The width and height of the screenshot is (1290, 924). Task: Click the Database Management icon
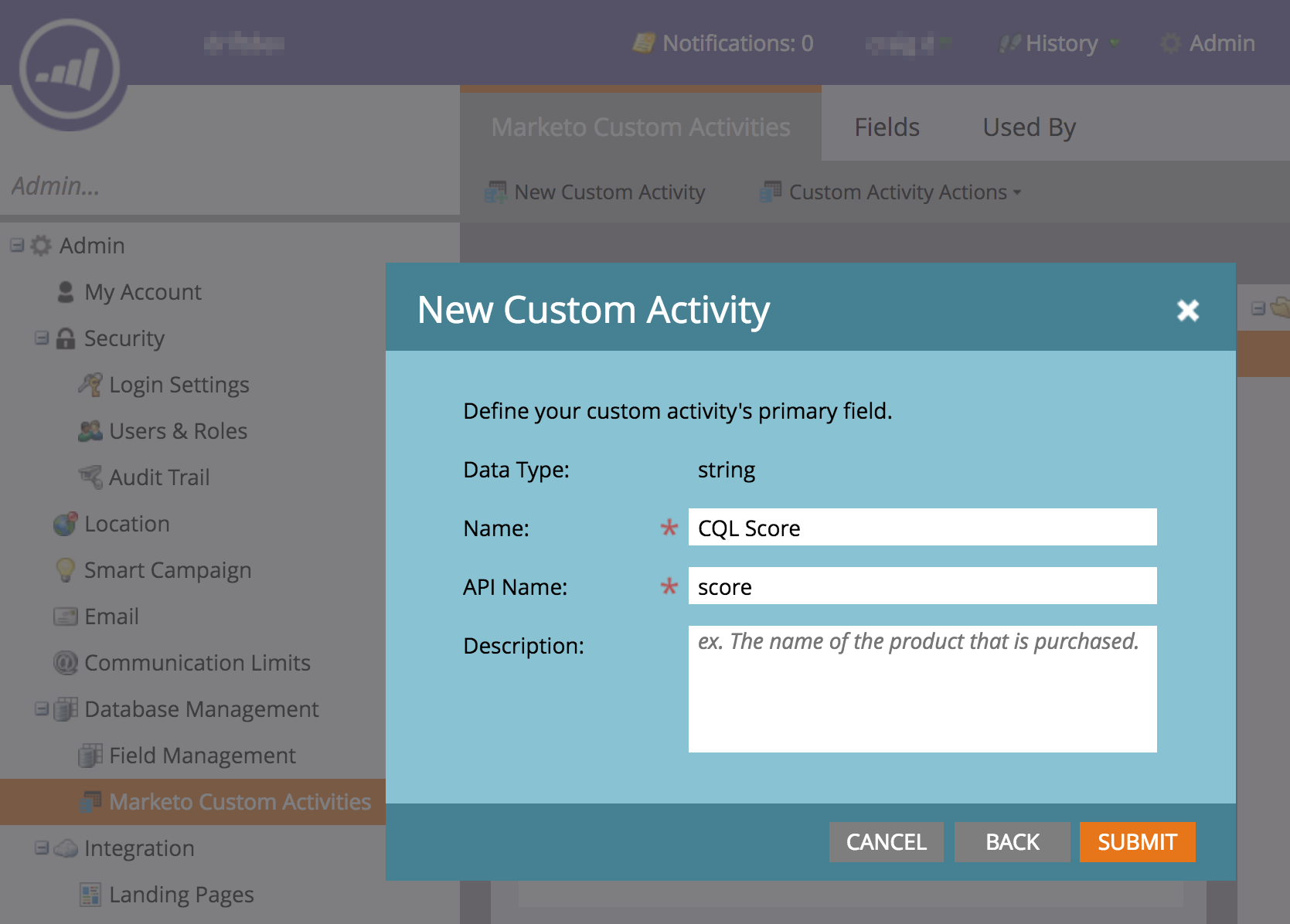point(66,709)
